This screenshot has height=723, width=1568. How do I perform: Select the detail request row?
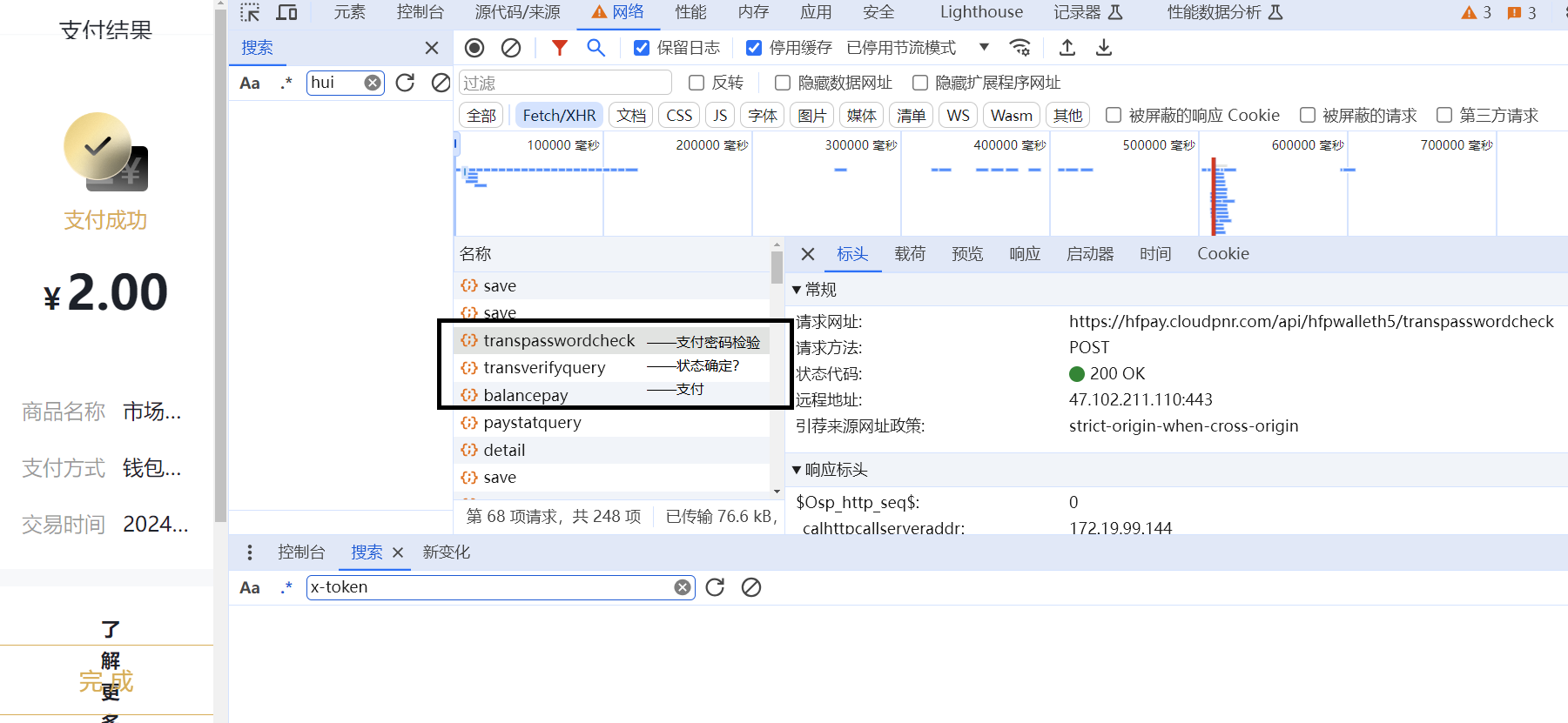[x=611, y=451]
